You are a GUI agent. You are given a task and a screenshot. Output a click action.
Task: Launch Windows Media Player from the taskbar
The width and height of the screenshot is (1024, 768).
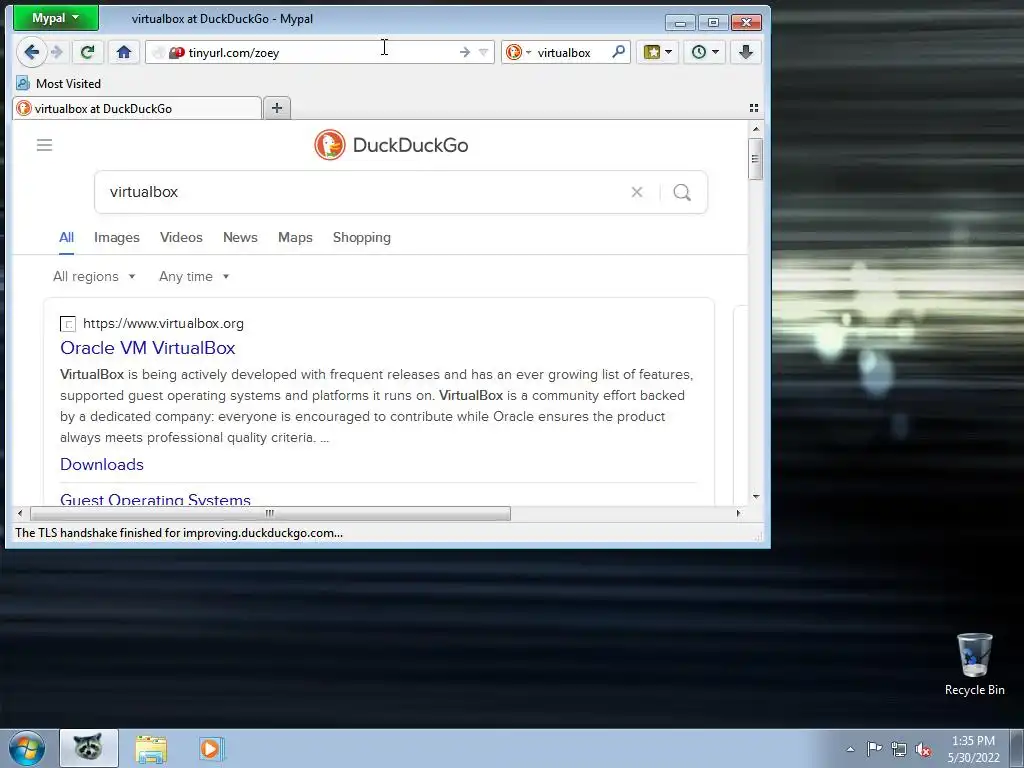210,748
